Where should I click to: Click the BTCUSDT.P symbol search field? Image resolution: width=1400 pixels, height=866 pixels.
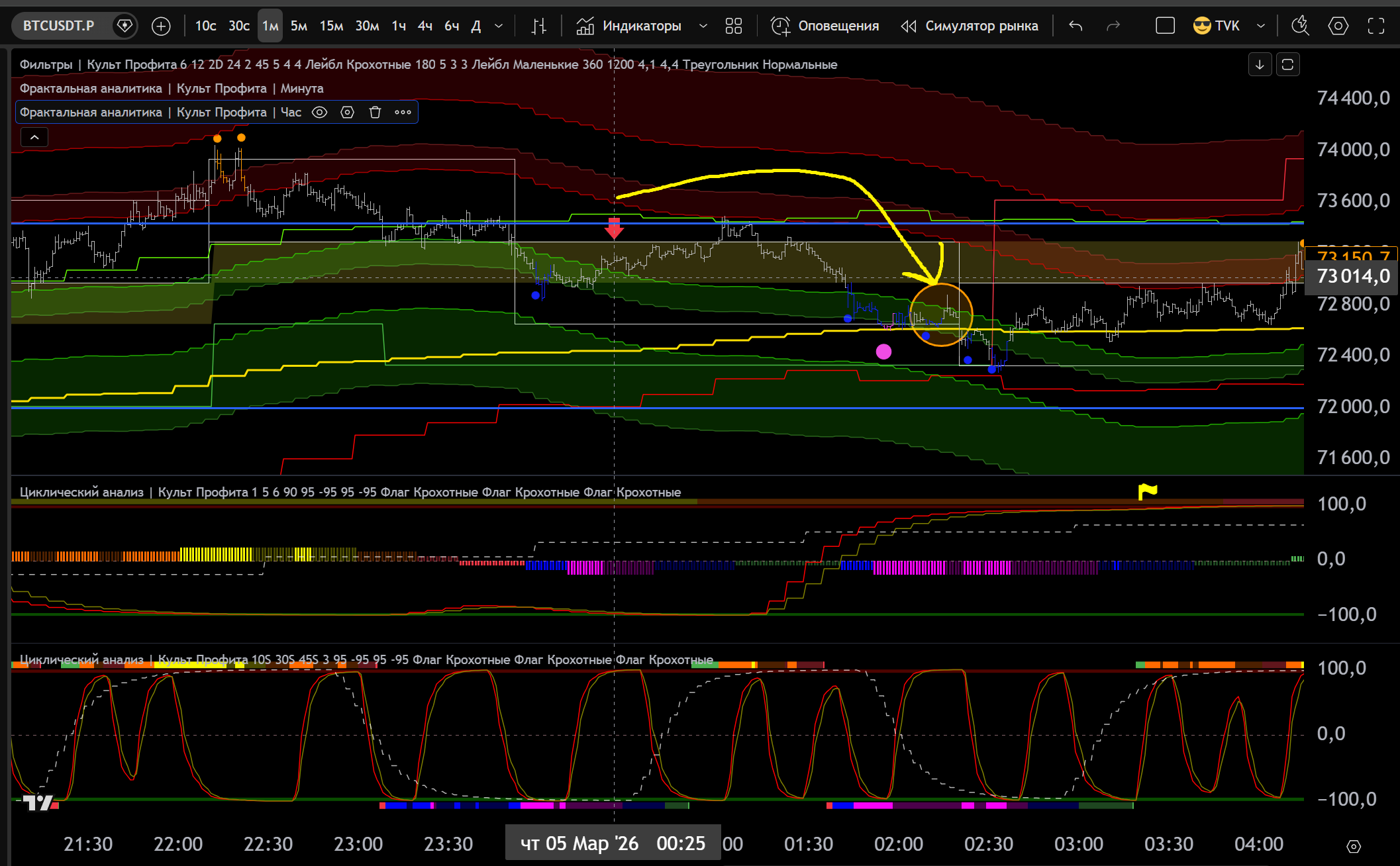[x=59, y=26]
